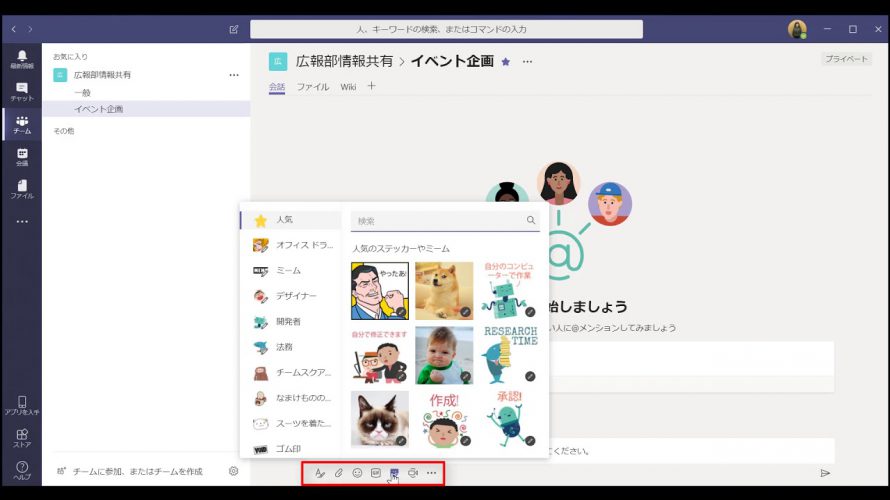Pick the 作成! sticker
The image size is (890, 500).
pos(444,419)
